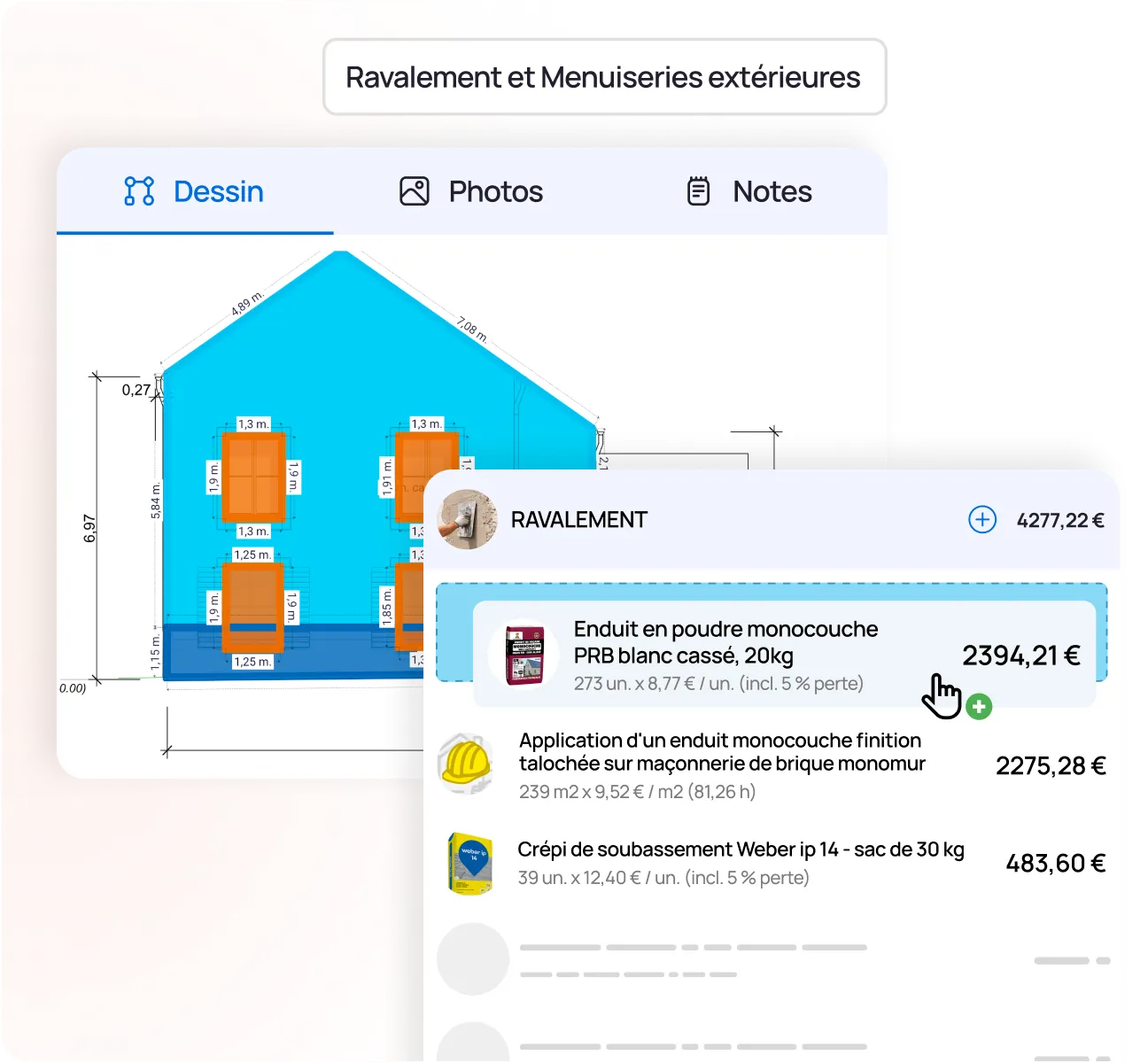Click the price 483,60 €

coord(1056,864)
